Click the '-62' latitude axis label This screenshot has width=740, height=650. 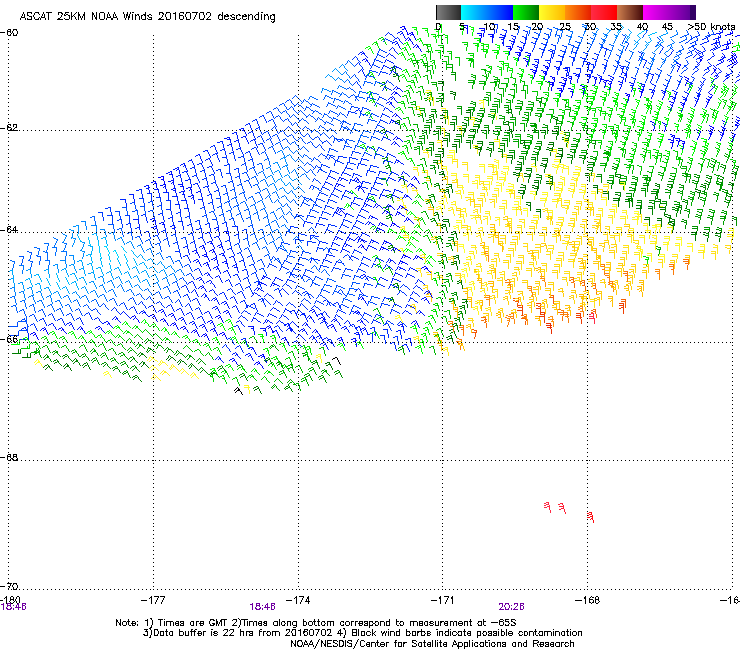(9, 127)
